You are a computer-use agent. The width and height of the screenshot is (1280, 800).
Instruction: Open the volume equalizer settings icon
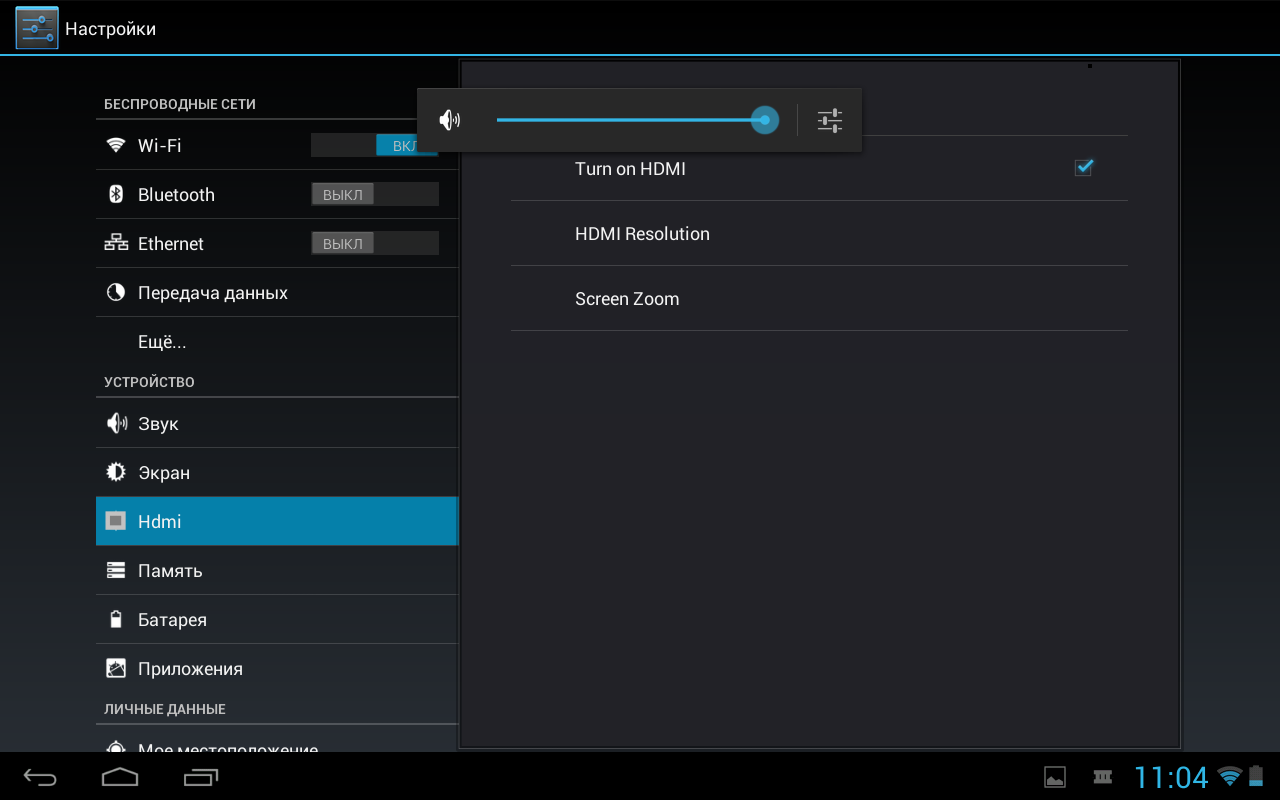[x=830, y=121]
